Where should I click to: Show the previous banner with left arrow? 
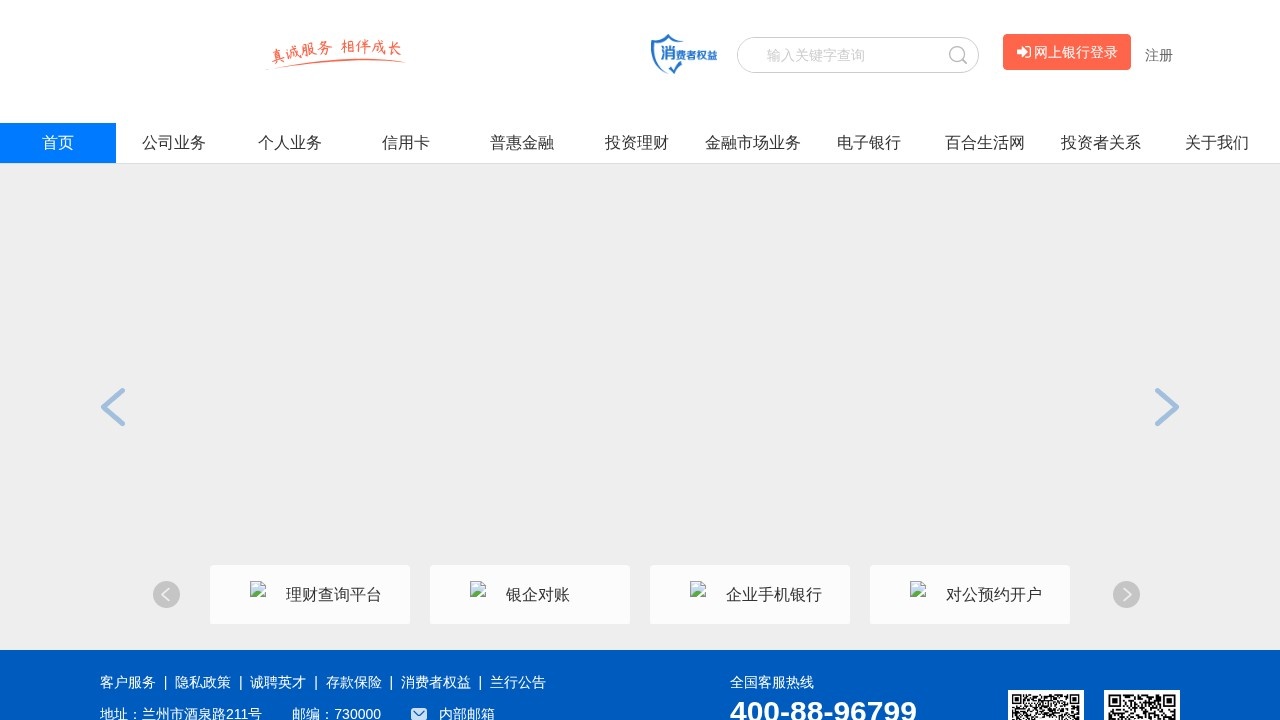point(113,407)
